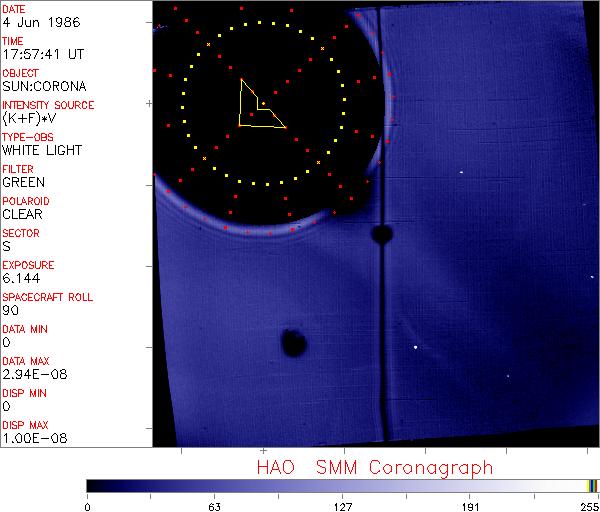Click the bright white star below center-right
Image resolution: width=600 pixels, height=512 pixels.
pyautogui.click(x=415, y=348)
